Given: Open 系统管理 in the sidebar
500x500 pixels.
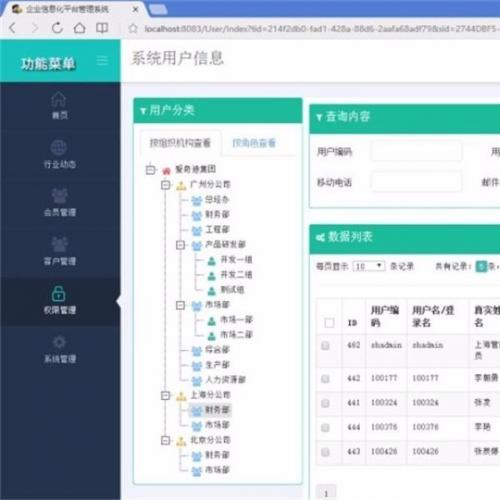Looking at the screenshot, I should pos(59,349).
